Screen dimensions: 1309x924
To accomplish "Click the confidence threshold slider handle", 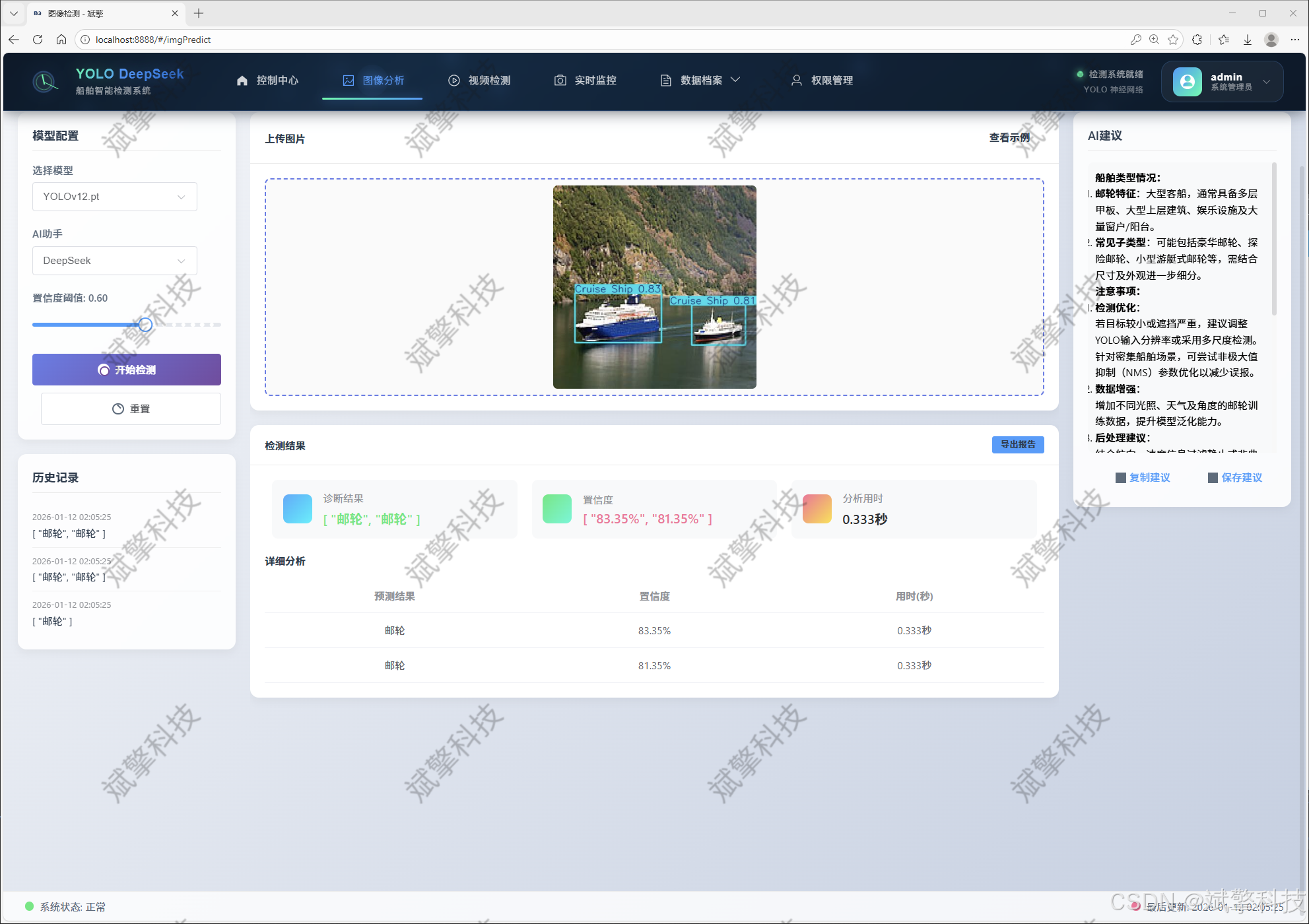I will tap(146, 325).
